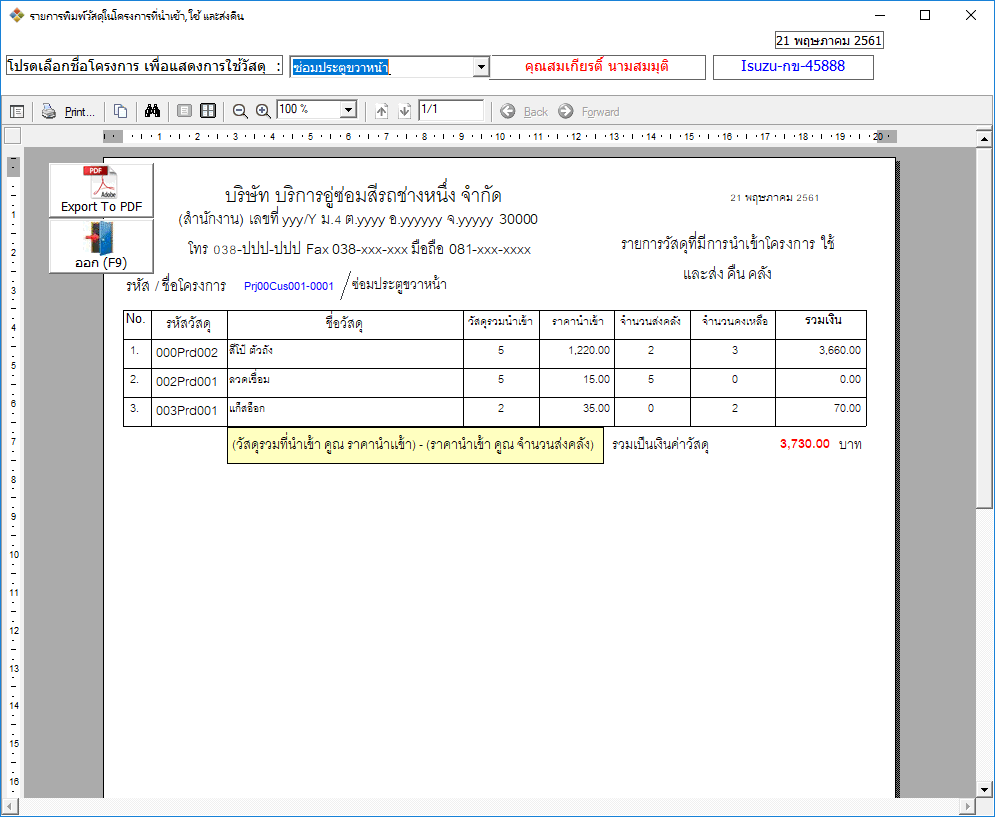Click the page number field 1/1
Viewport: 995px width, 817px height.
coord(451,110)
